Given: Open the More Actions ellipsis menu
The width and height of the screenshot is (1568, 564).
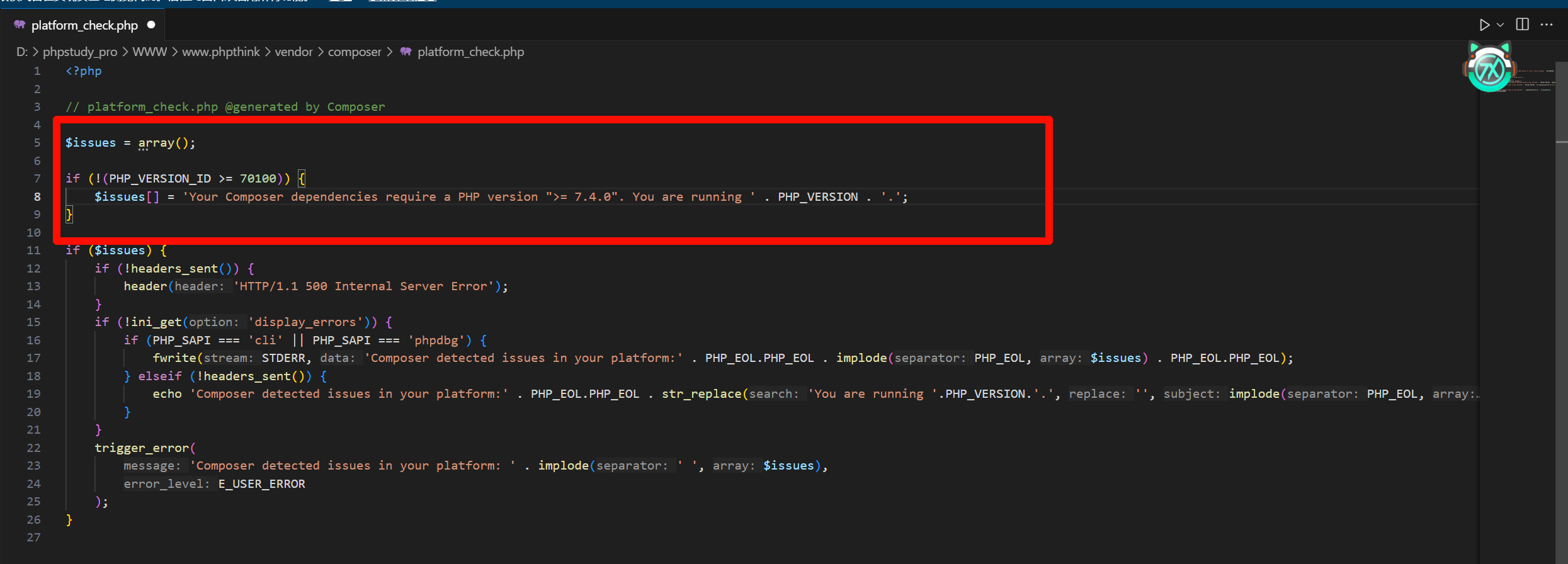Looking at the screenshot, I should 1547,25.
